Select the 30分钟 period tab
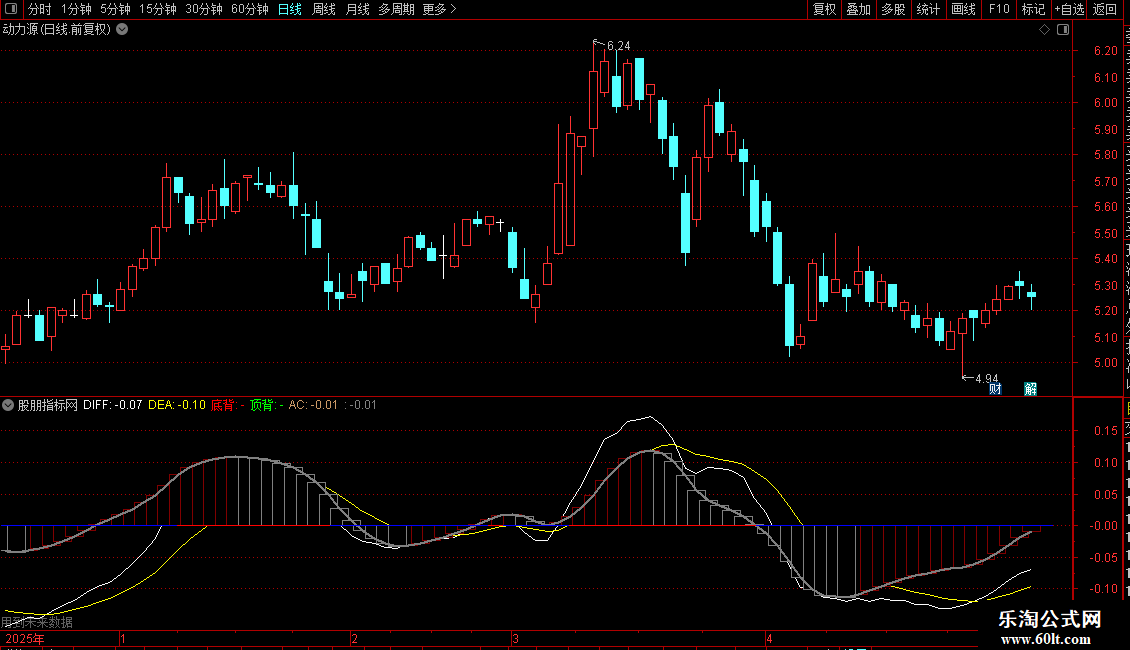Image resolution: width=1130 pixels, height=650 pixels. (x=204, y=9)
